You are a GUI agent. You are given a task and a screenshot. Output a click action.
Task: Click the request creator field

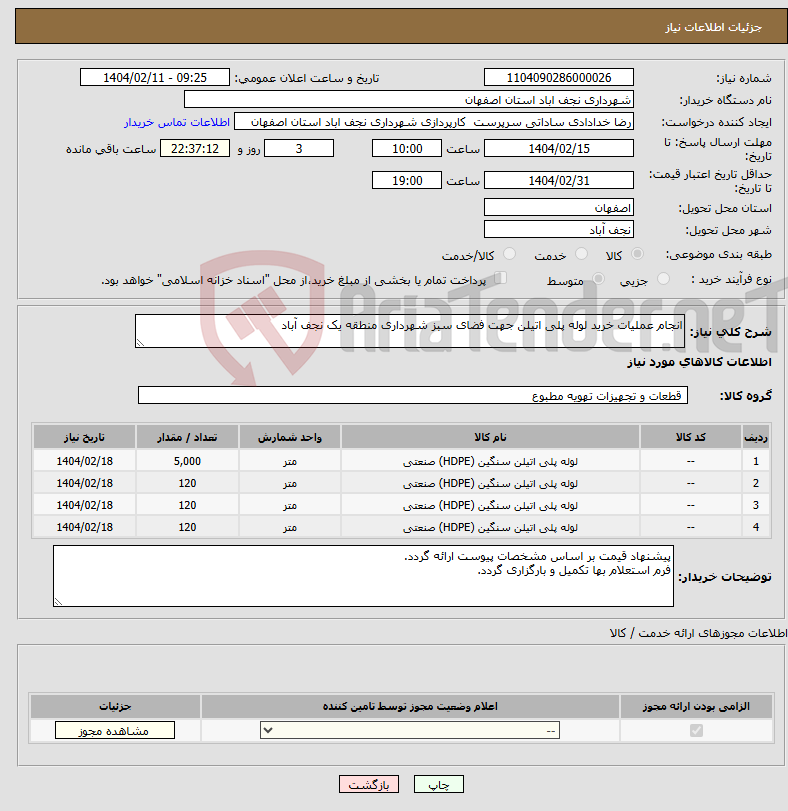tap(433, 122)
